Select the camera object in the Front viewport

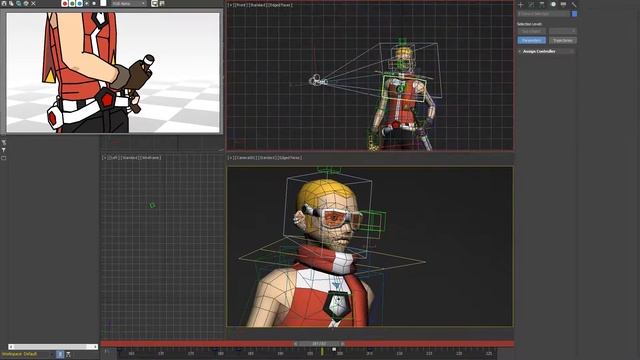[318, 81]
